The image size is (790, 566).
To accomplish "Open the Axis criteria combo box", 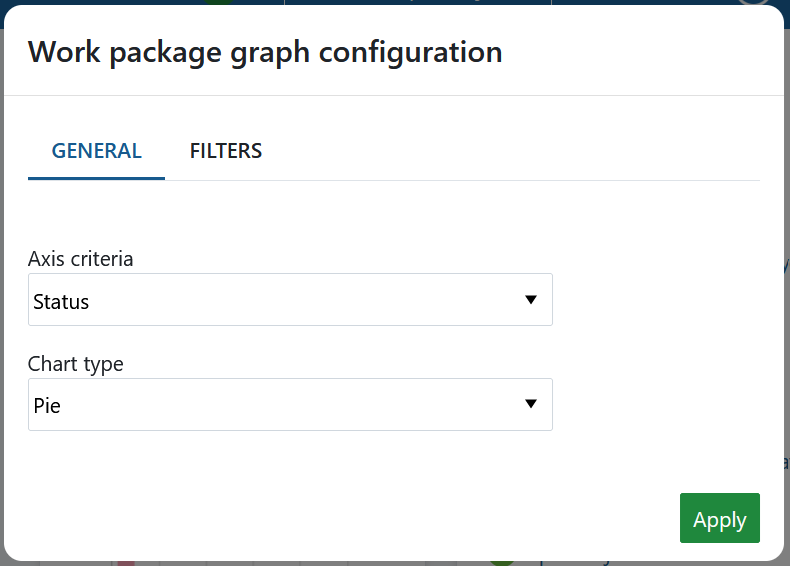I will coord(290,300).
